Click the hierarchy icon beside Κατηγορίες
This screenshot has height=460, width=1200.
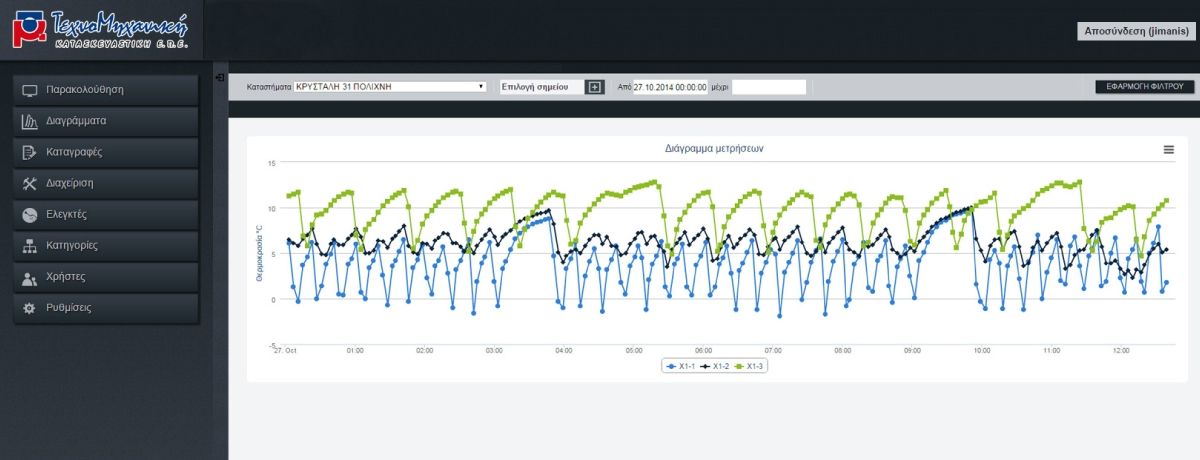[29, 245]
